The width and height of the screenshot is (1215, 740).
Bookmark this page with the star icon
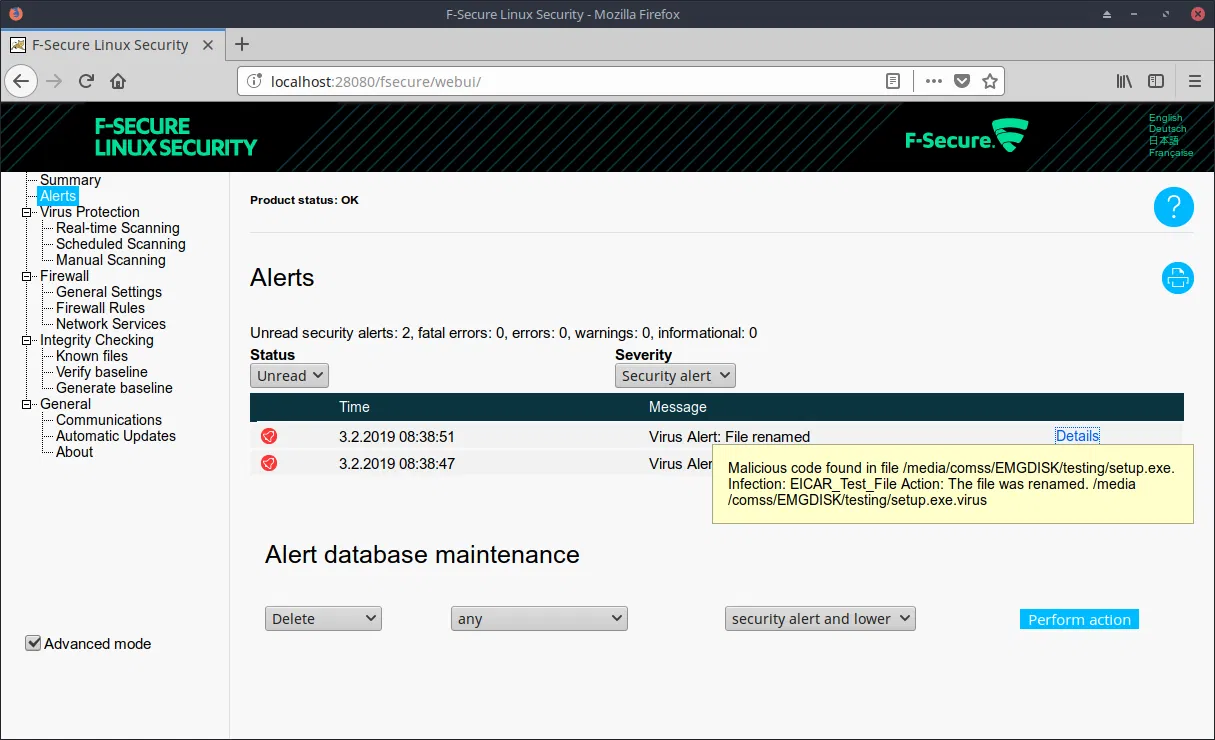click(x=990, y=81)
